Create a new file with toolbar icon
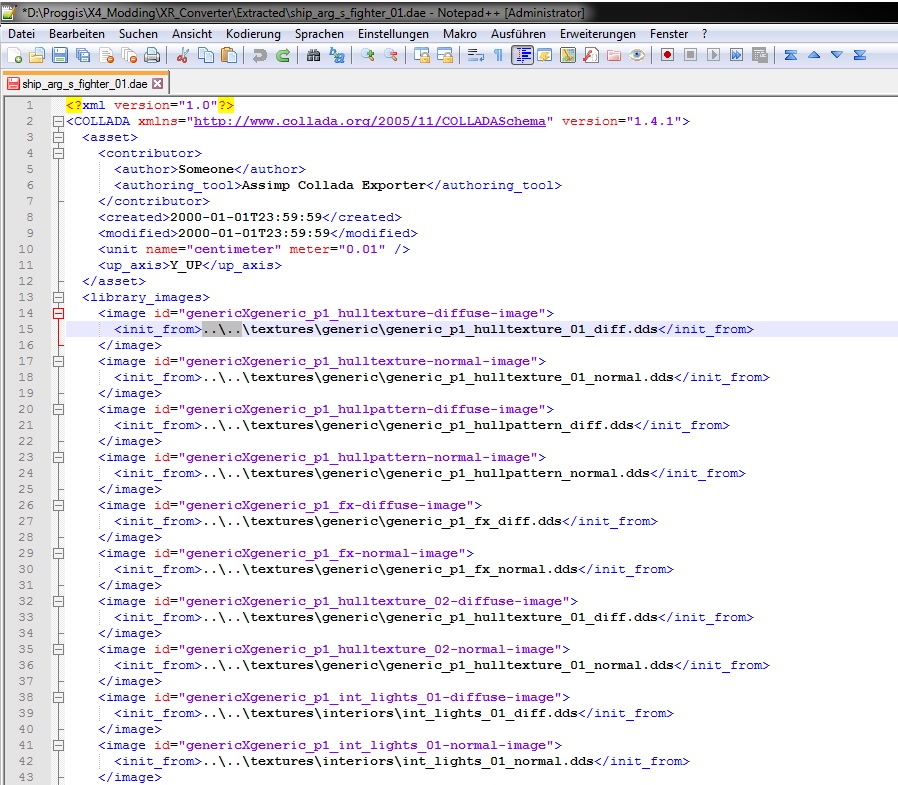Viewport: 898px width, 785px height. point(14,56)
